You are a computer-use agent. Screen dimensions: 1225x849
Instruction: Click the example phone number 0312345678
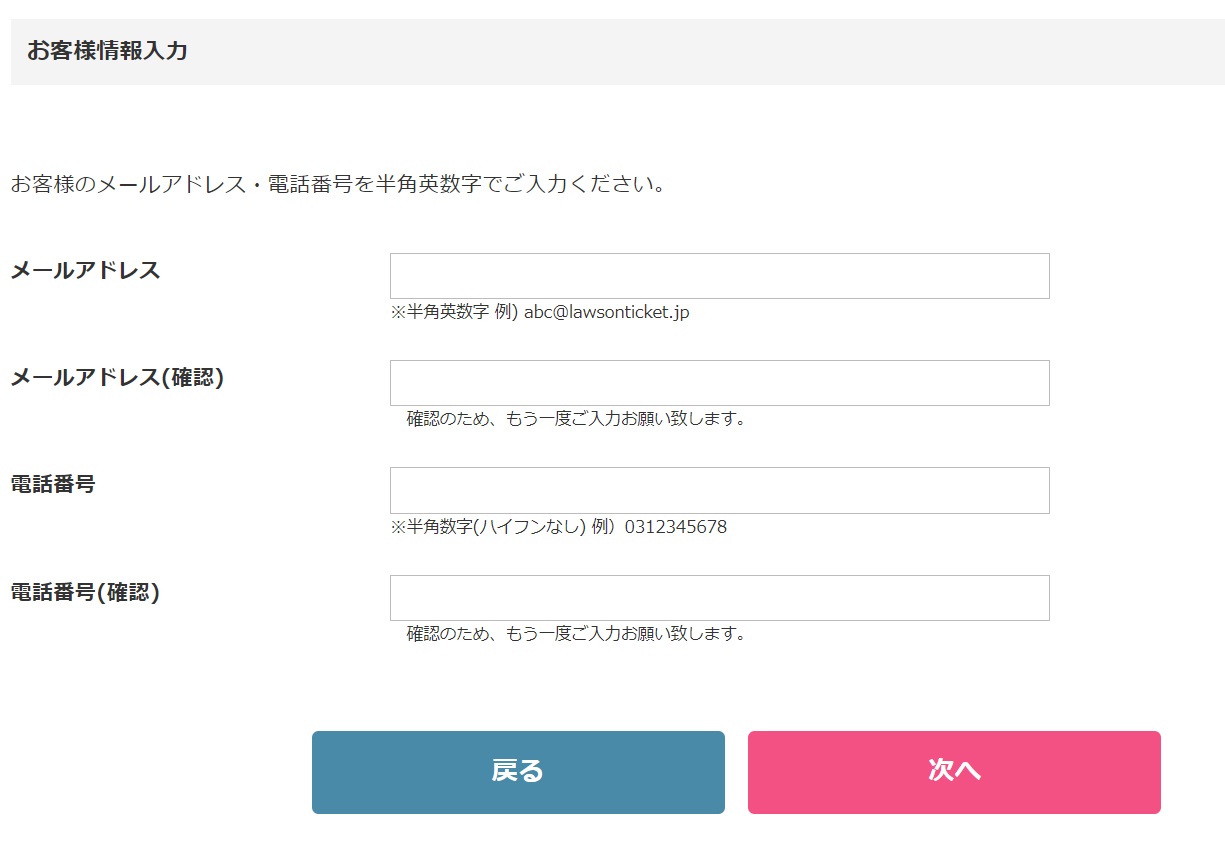click(x=676, y=527)
